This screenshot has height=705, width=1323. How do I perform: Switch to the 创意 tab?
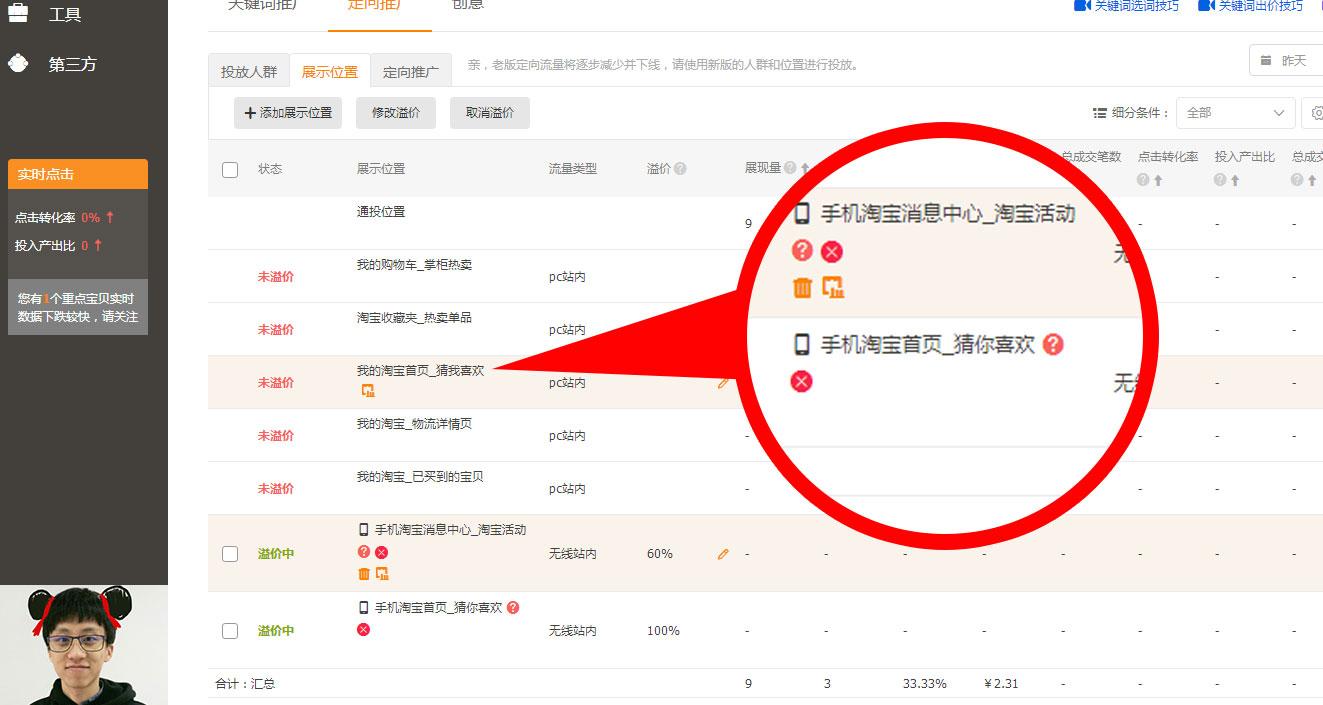tap(465, 7)
